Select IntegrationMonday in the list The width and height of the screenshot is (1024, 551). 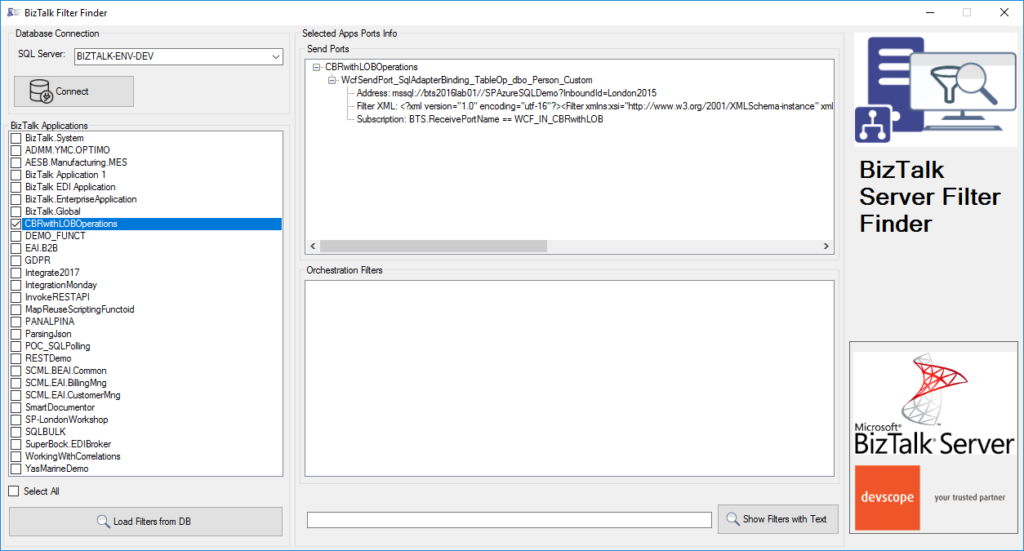pos(61,285)
